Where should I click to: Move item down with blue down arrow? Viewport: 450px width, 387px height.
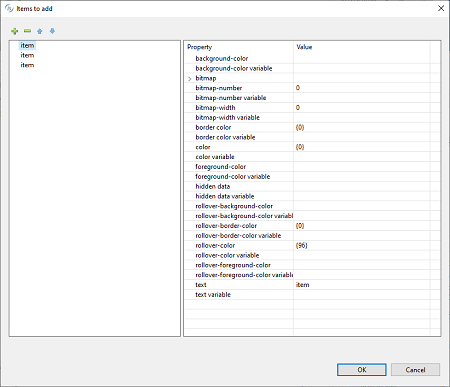click(x=52, y=31)
